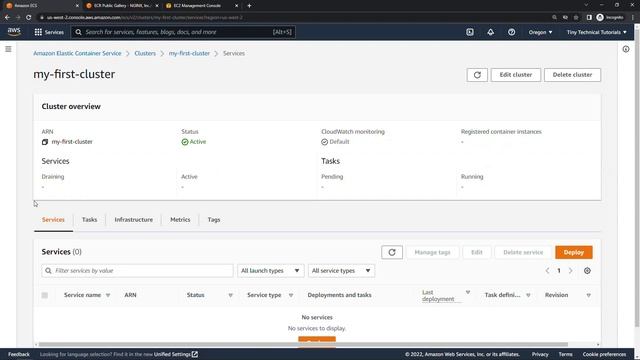
Task: Click the browser address bar
Action: click(x=293, y=18)
